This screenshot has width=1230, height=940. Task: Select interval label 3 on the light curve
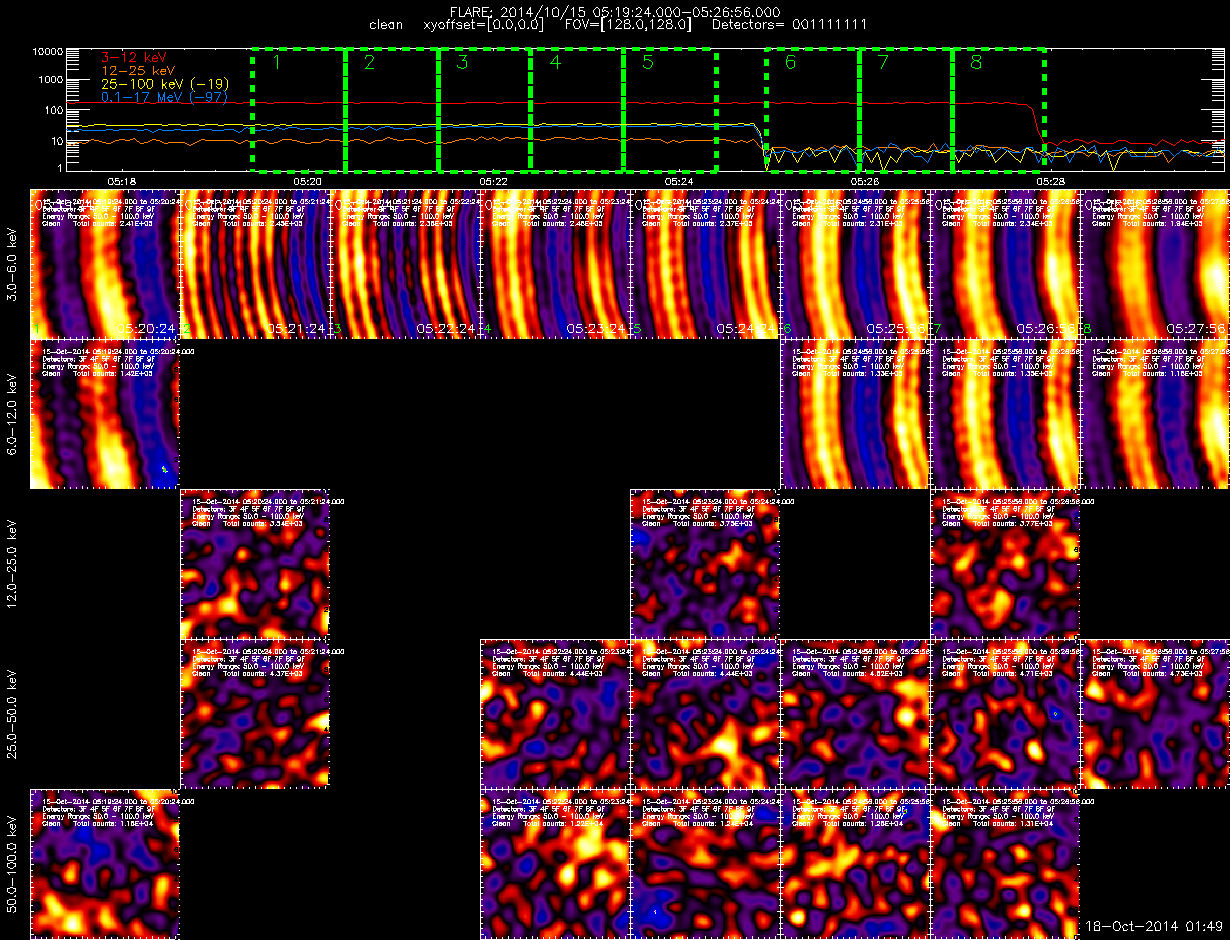462,63
